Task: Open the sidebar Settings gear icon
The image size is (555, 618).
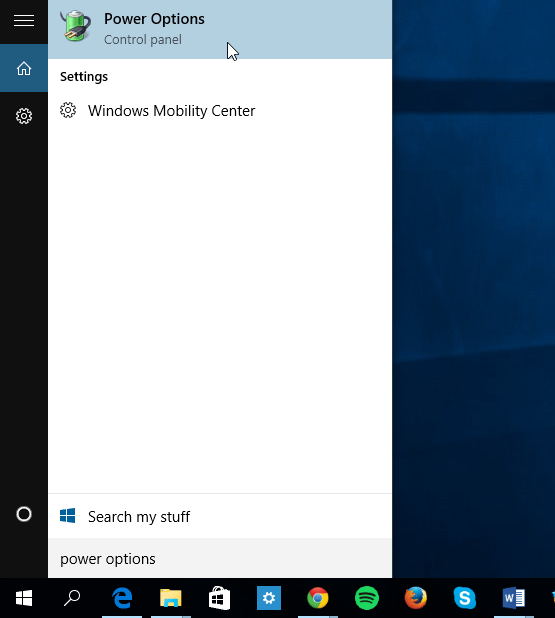Action: [x=24, y=116]
